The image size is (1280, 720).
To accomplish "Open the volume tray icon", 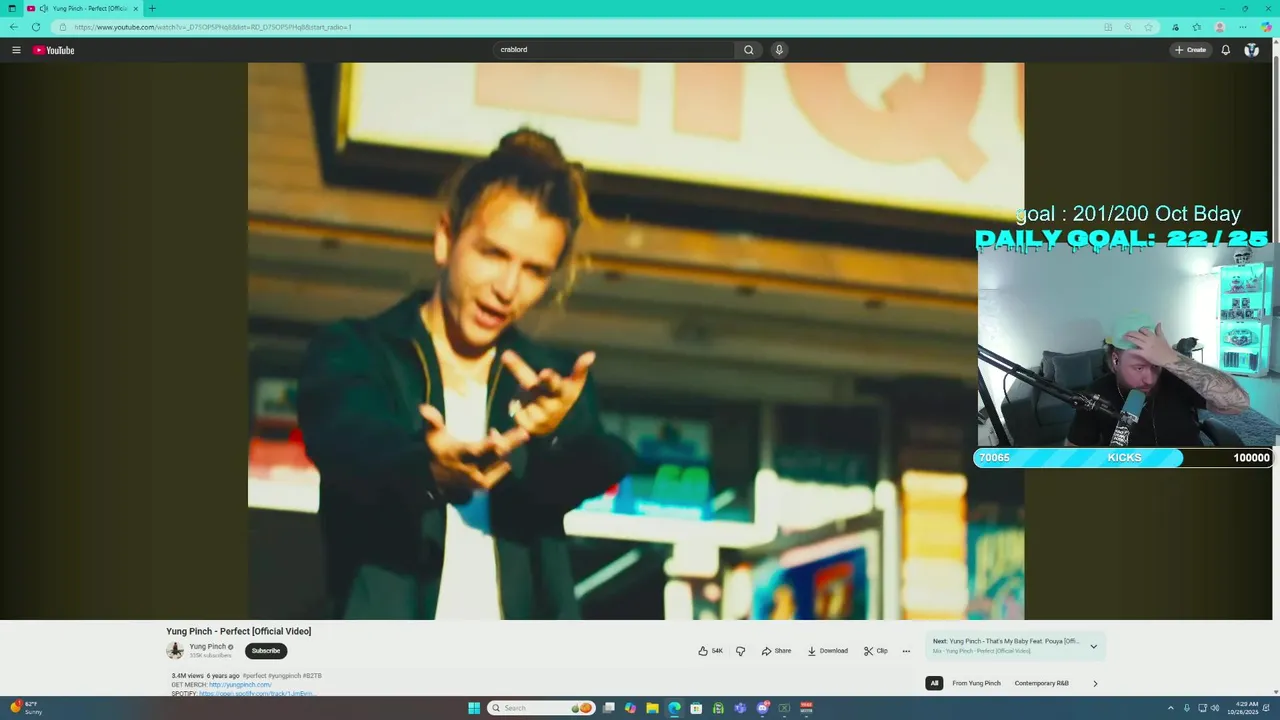I will pos(1215,708).
